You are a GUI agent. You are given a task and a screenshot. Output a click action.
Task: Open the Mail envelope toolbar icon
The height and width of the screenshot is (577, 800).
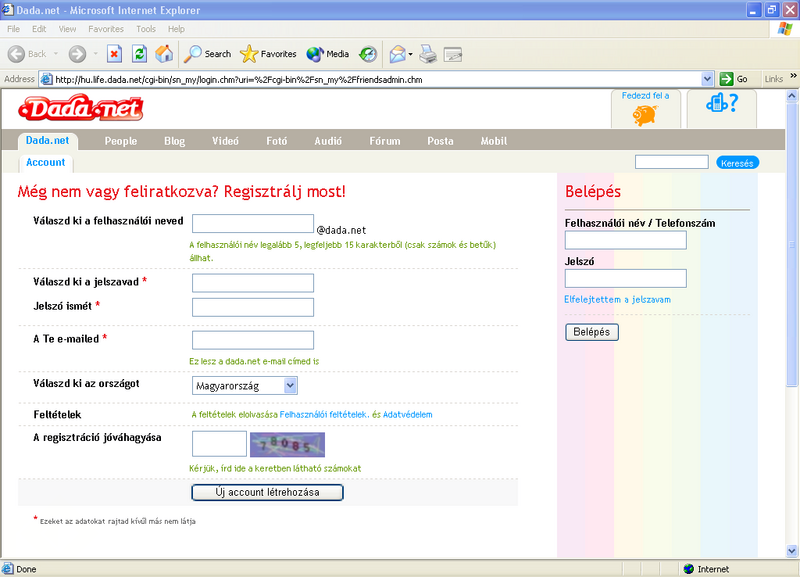pos(397,54)
